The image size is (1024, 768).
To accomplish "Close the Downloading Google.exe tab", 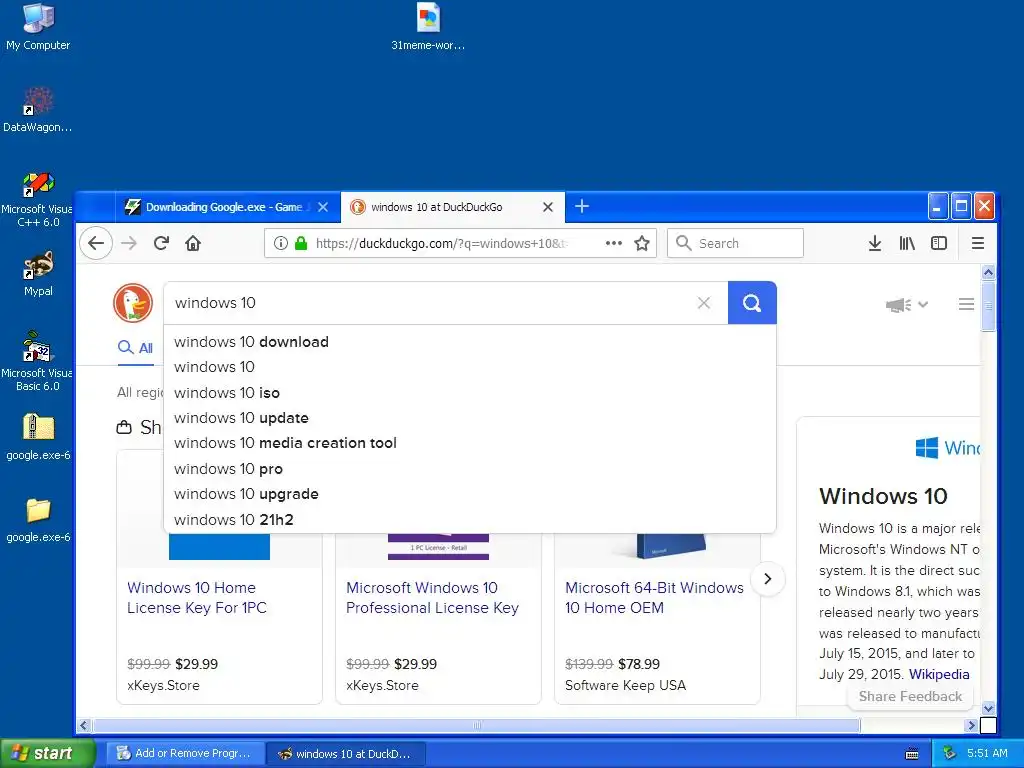I will (323, 207).
